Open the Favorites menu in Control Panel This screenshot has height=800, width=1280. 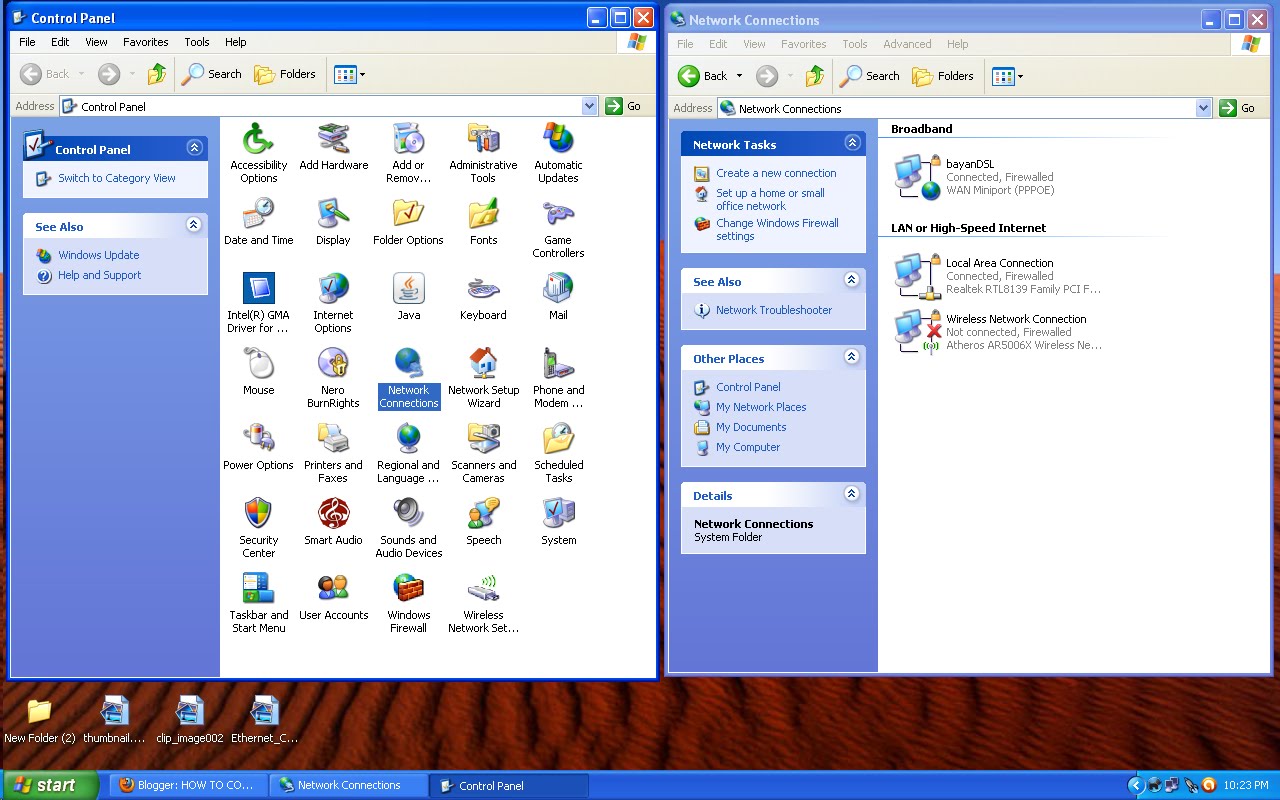[x=145, y=42]
